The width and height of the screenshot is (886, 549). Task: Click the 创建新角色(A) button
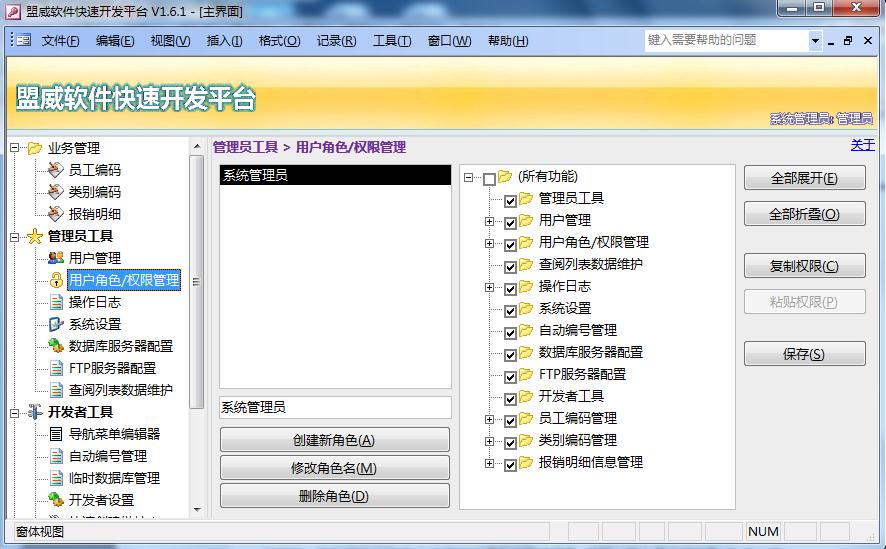tap(334, 440)
